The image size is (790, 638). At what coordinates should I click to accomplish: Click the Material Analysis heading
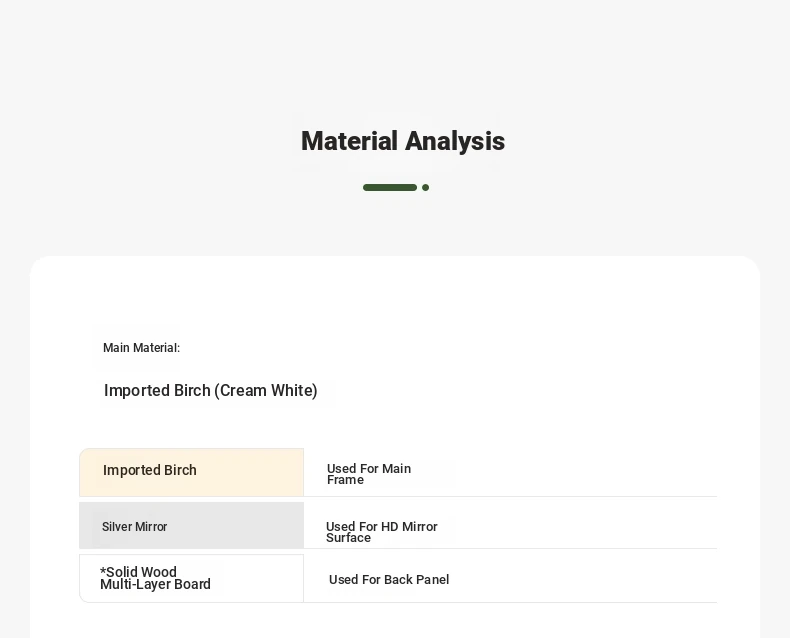click(403, 141)
